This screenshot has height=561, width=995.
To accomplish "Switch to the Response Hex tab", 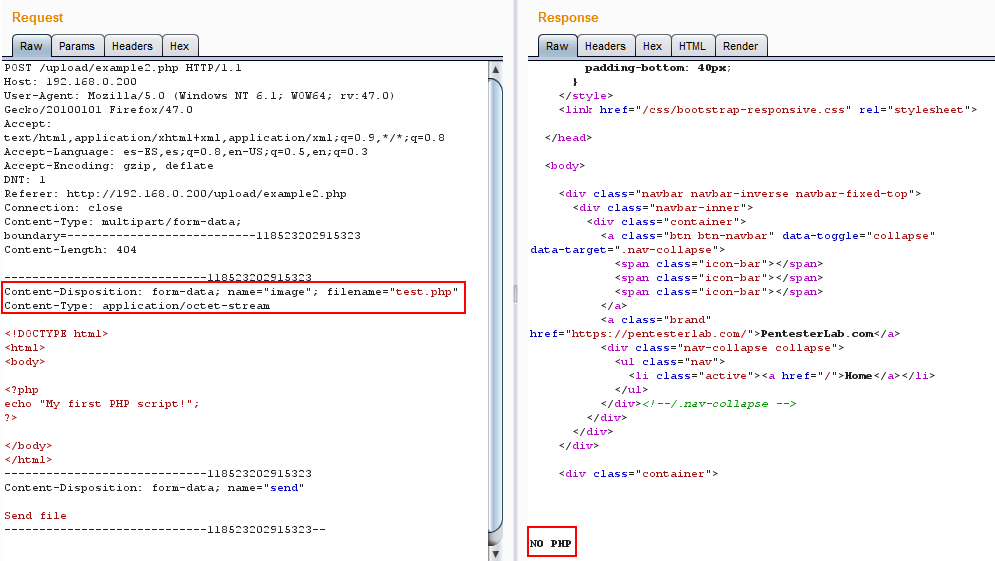I will coord(652,46).
